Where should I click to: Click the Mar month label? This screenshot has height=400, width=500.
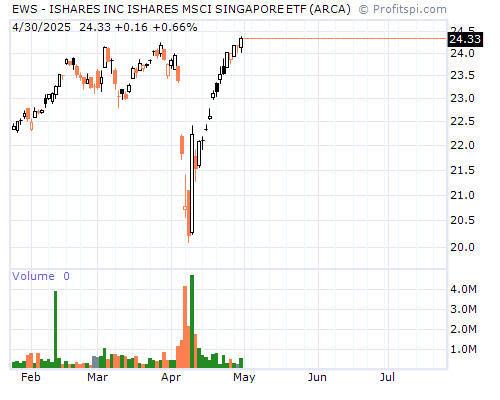point(97,377)
